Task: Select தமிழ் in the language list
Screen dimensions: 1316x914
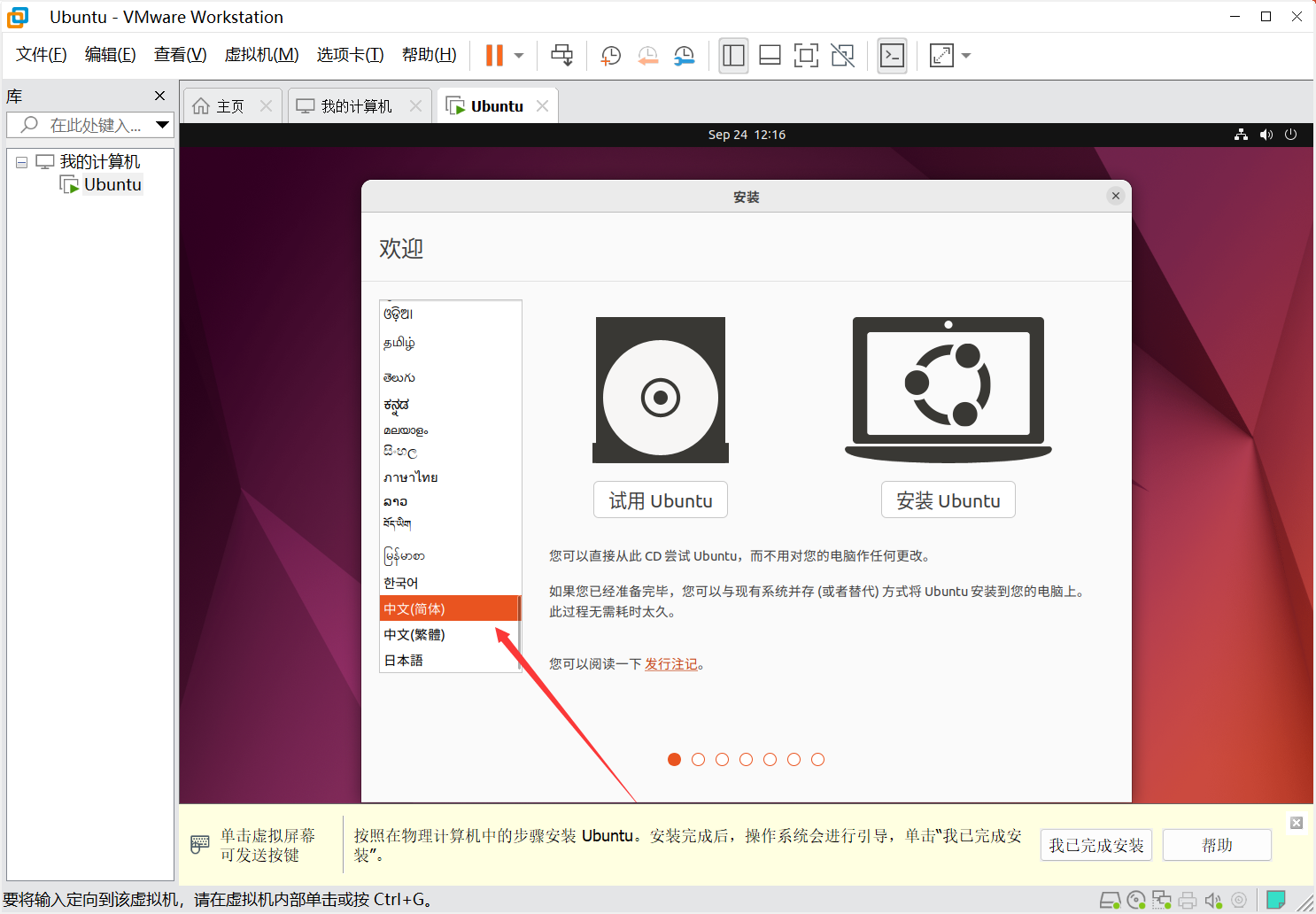Action: tap(448, 343)
